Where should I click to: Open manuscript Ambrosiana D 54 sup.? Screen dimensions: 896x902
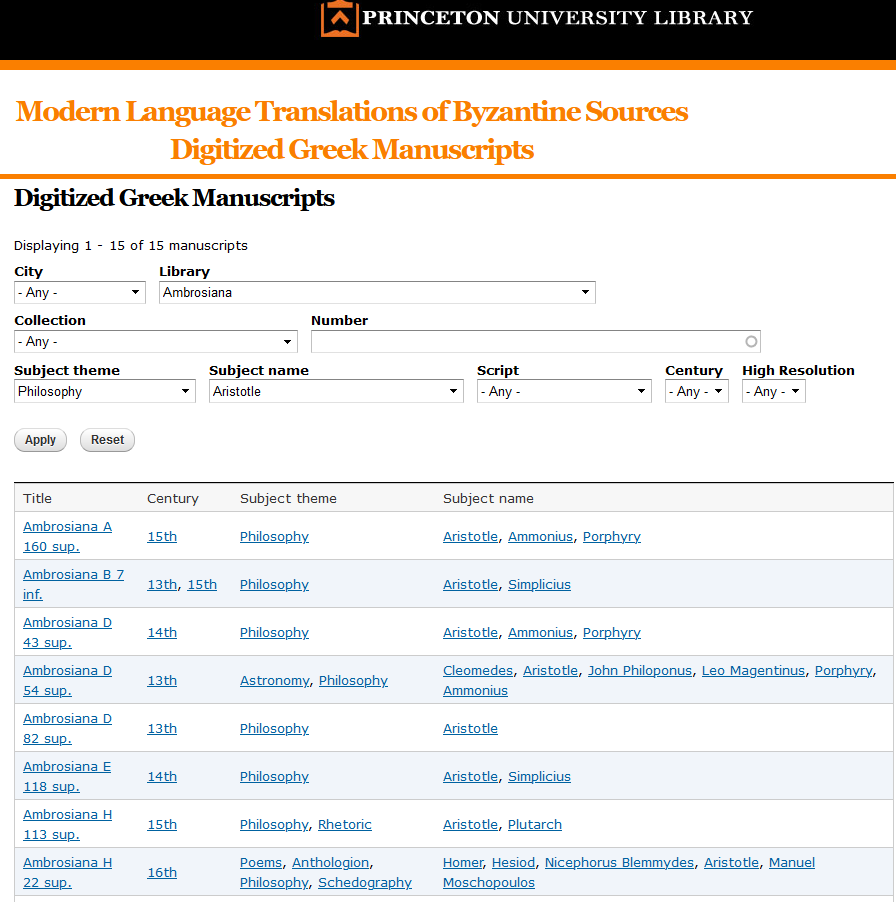[67, 680]
